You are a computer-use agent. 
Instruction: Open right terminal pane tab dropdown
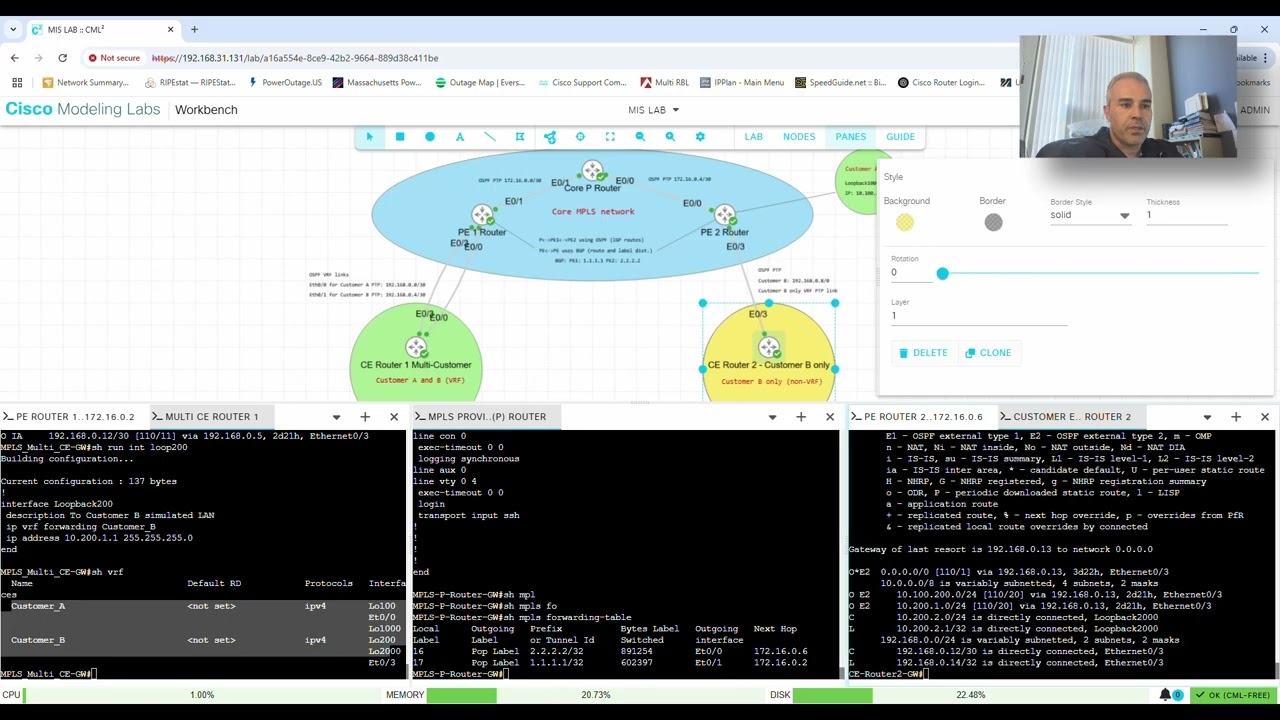(1207, 416)
